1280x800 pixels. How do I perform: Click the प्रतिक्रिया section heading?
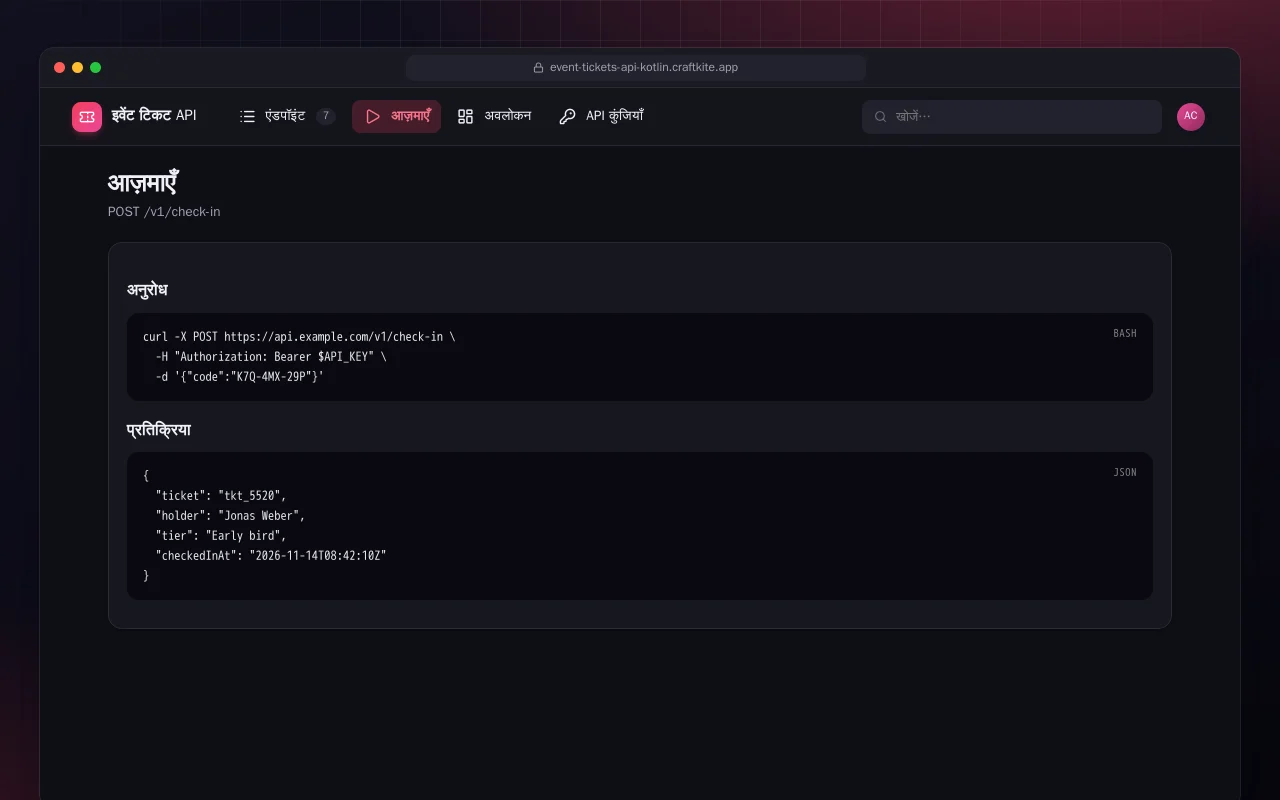(x=159, y=430)
